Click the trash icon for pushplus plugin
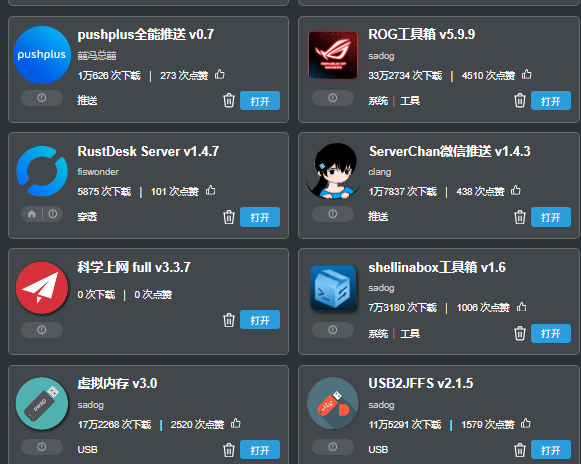 (x=229, y=100)
